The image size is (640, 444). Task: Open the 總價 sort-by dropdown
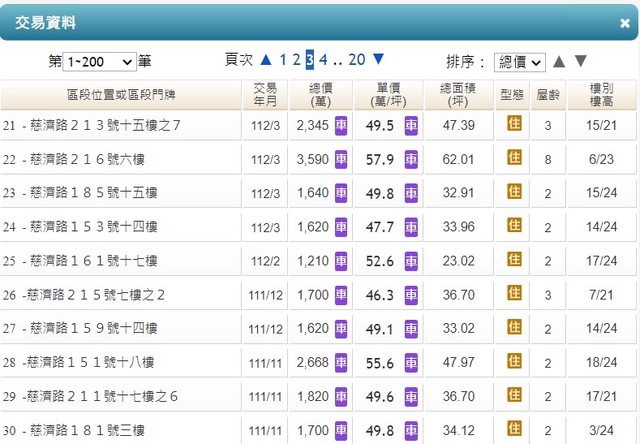tap(520, 62)
